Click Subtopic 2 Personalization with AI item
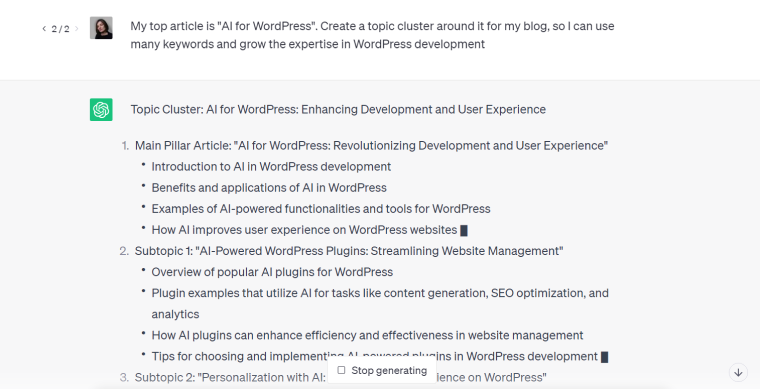This screenshot has height=390, width=760. coord(341,377)
